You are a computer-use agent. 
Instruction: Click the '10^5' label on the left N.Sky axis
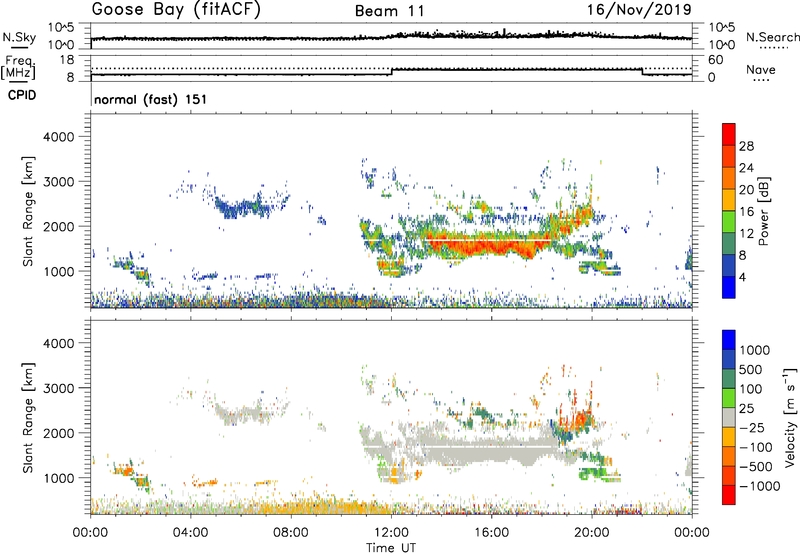coord(60,28)
